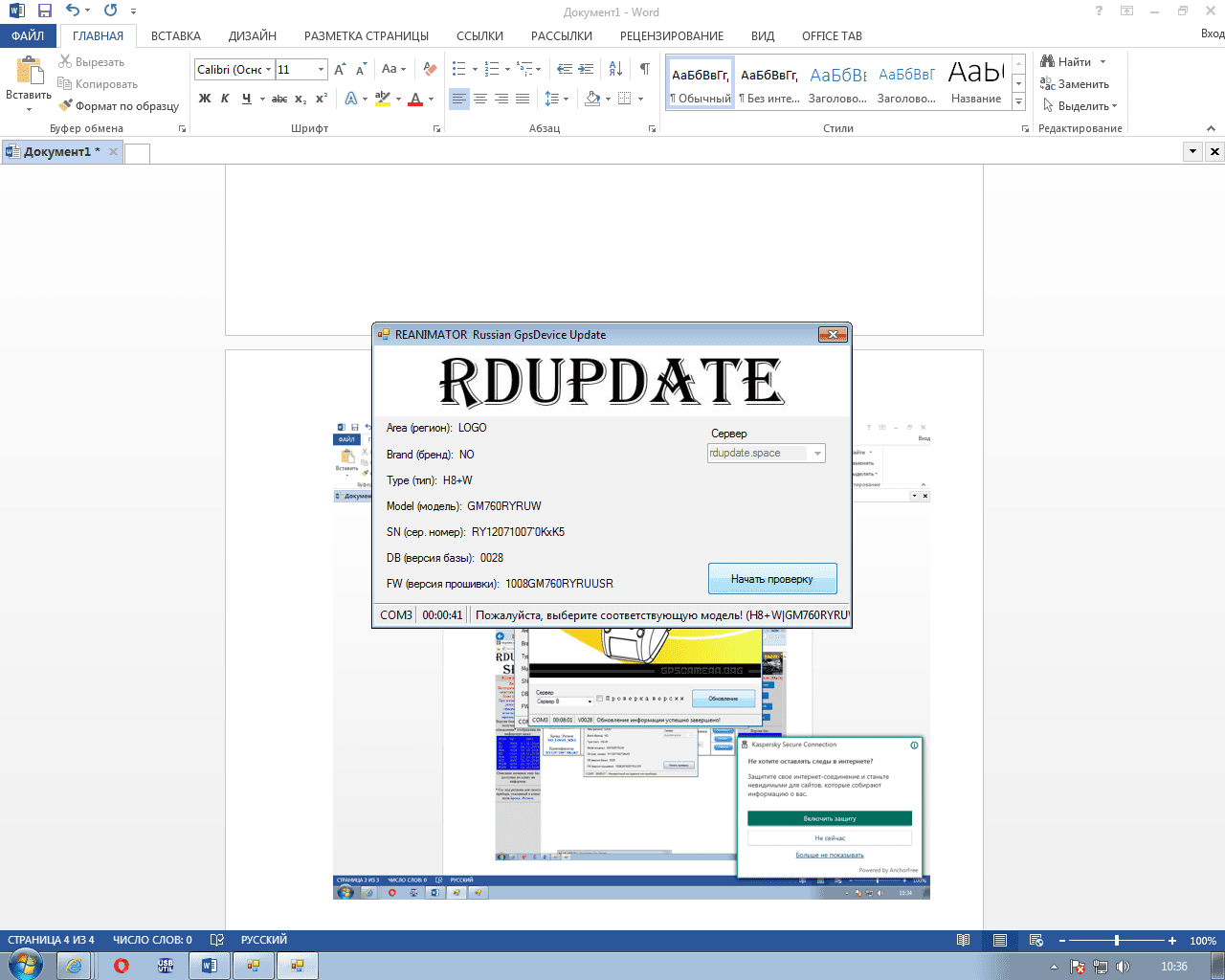The height and width of the screenshot is (980, 1225).
Task: Click the Format Painter brush icon
Action: click(x=66, y=106)
